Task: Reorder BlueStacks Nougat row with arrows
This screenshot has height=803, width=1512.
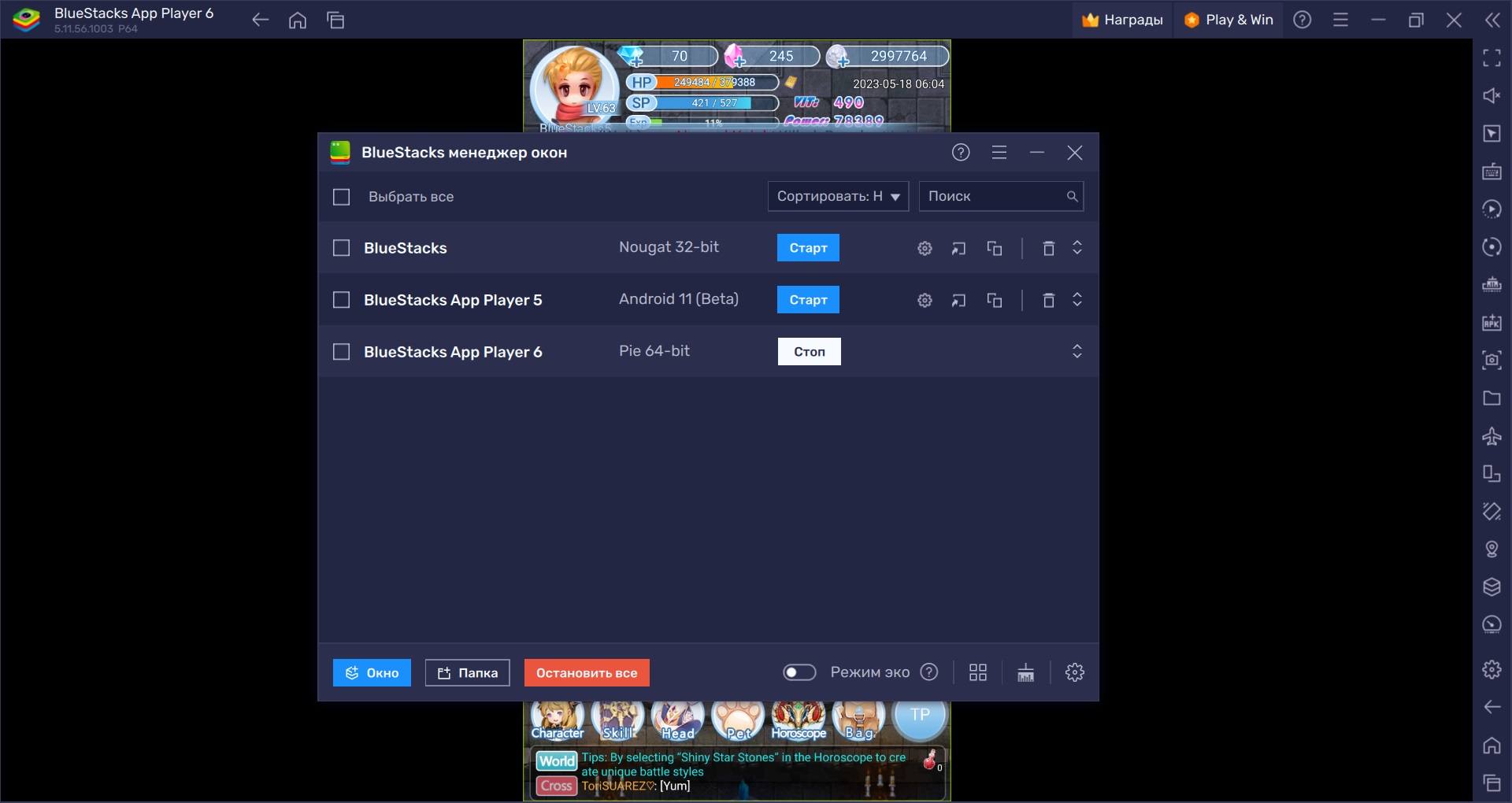Action: point(1077,248)
